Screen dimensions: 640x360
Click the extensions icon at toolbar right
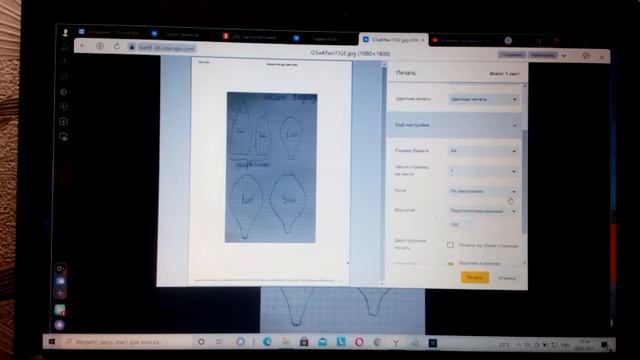[586, 56]
